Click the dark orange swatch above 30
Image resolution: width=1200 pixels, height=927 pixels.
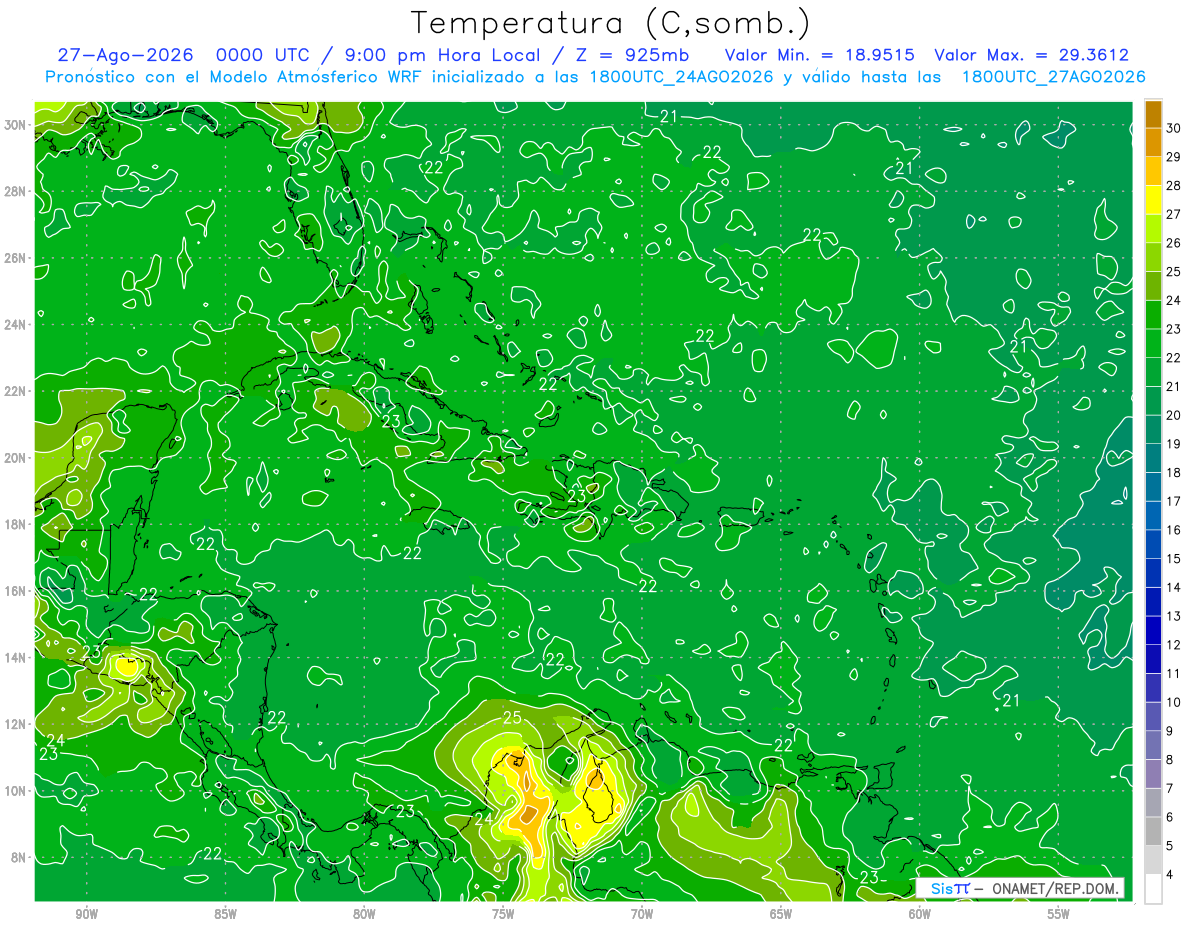1153,114
